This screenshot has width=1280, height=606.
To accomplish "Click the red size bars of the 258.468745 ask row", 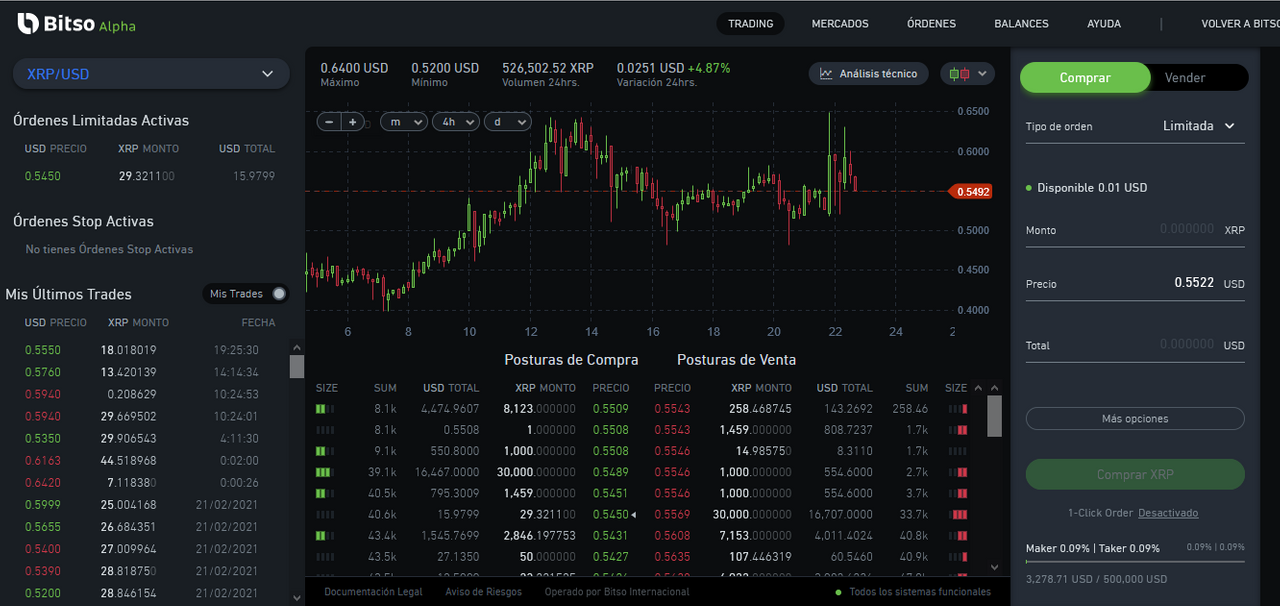I will click(x=958, y=409).
